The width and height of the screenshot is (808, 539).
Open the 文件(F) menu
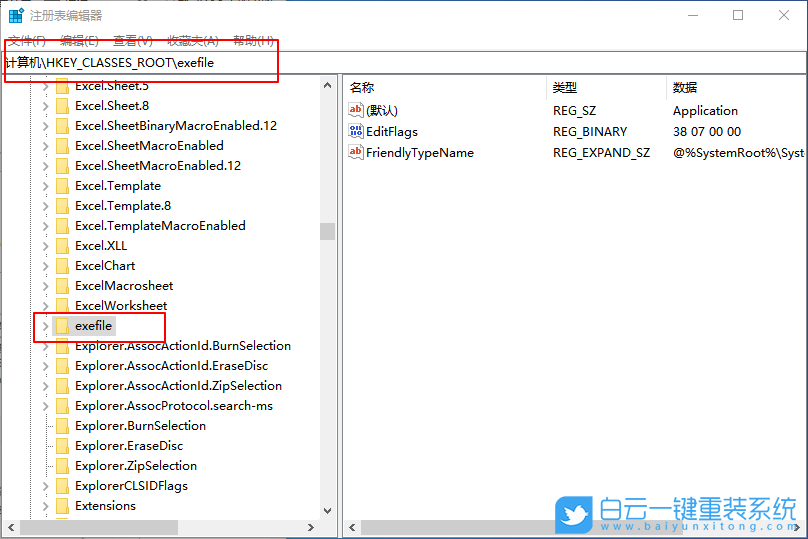point(27,40)
